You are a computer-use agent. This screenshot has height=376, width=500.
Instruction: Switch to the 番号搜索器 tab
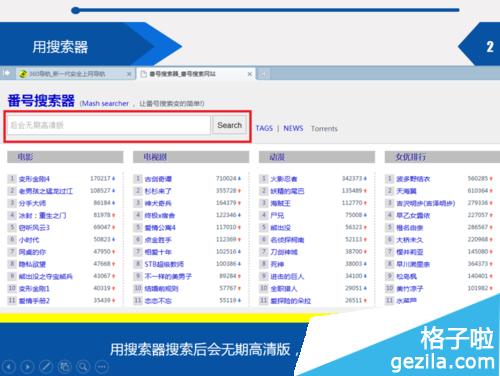(x=196, y=74)
